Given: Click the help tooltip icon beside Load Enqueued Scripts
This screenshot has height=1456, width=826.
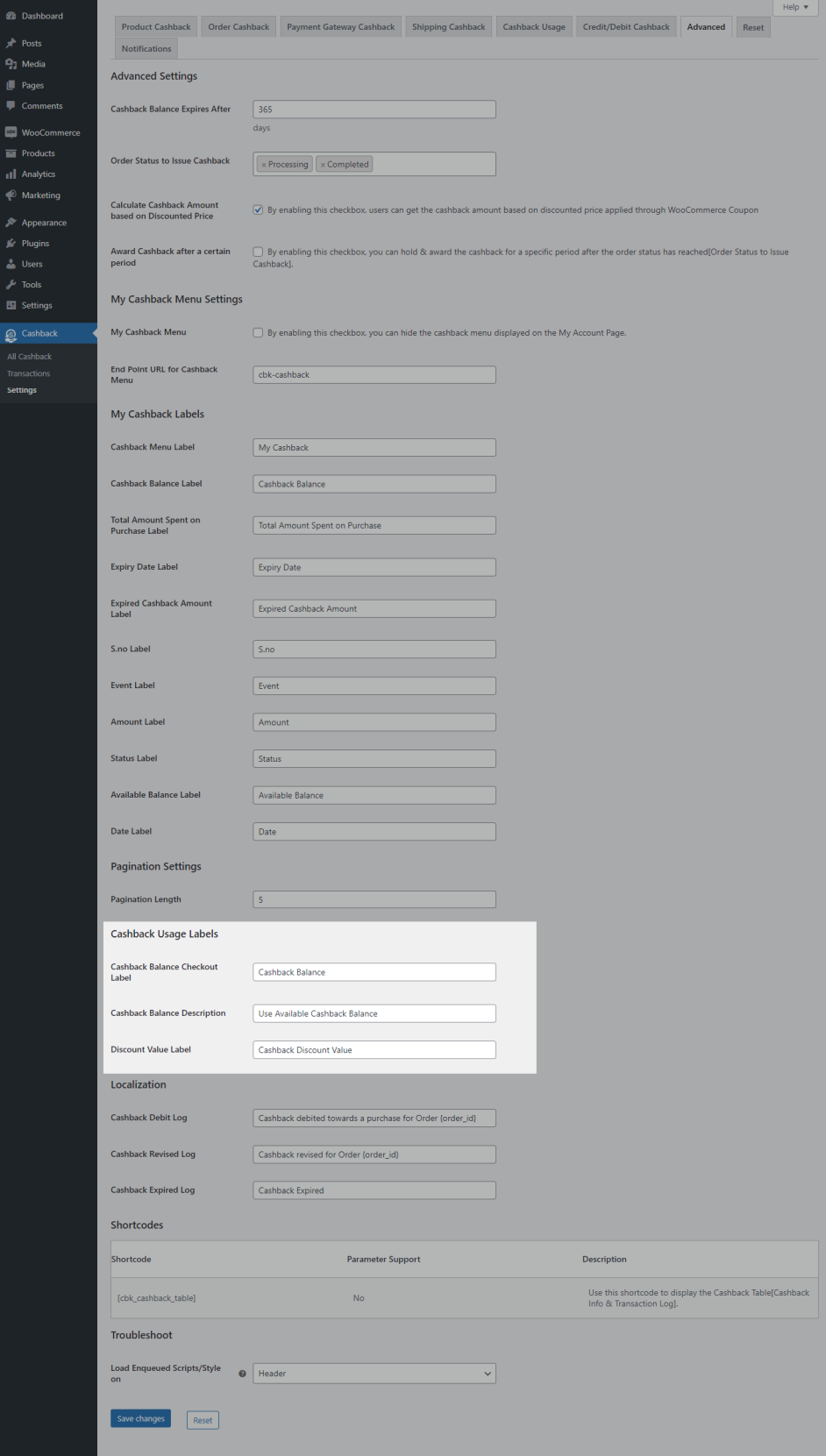Looking at the screenshot, I should tap(242, 1374).
